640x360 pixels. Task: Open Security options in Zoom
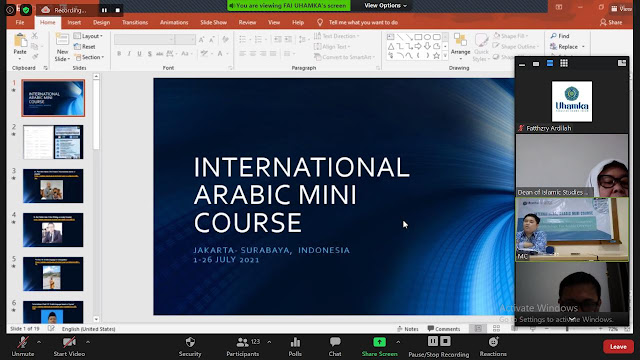click(190, 346)
